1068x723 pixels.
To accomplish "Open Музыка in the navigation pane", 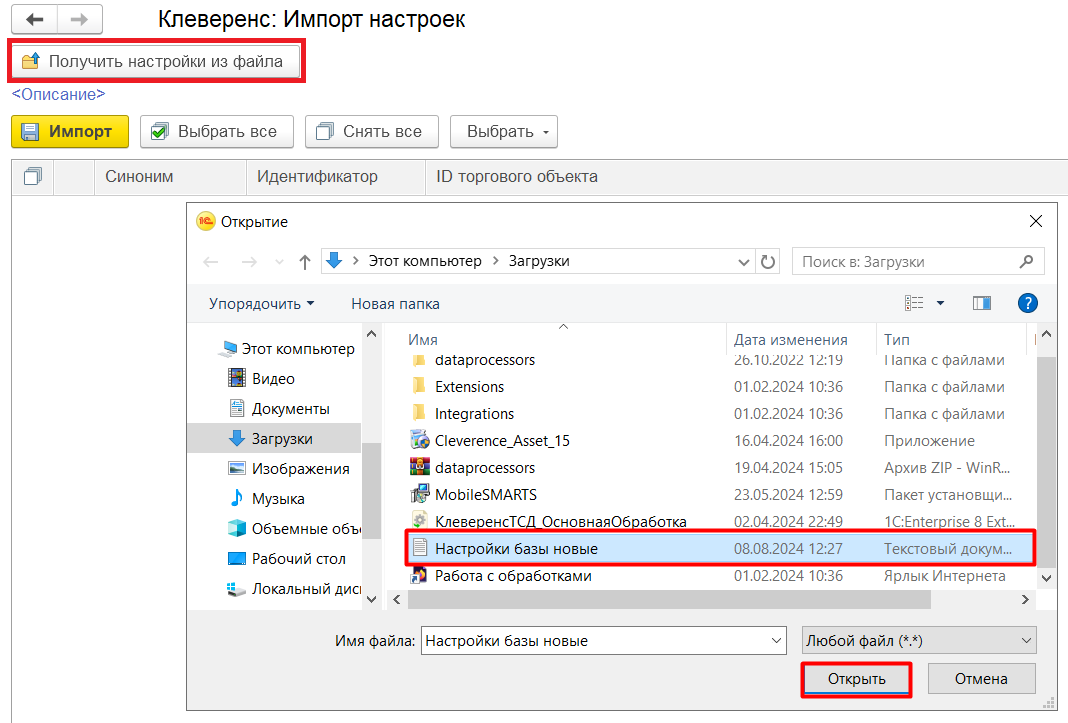I will [267, 499].
